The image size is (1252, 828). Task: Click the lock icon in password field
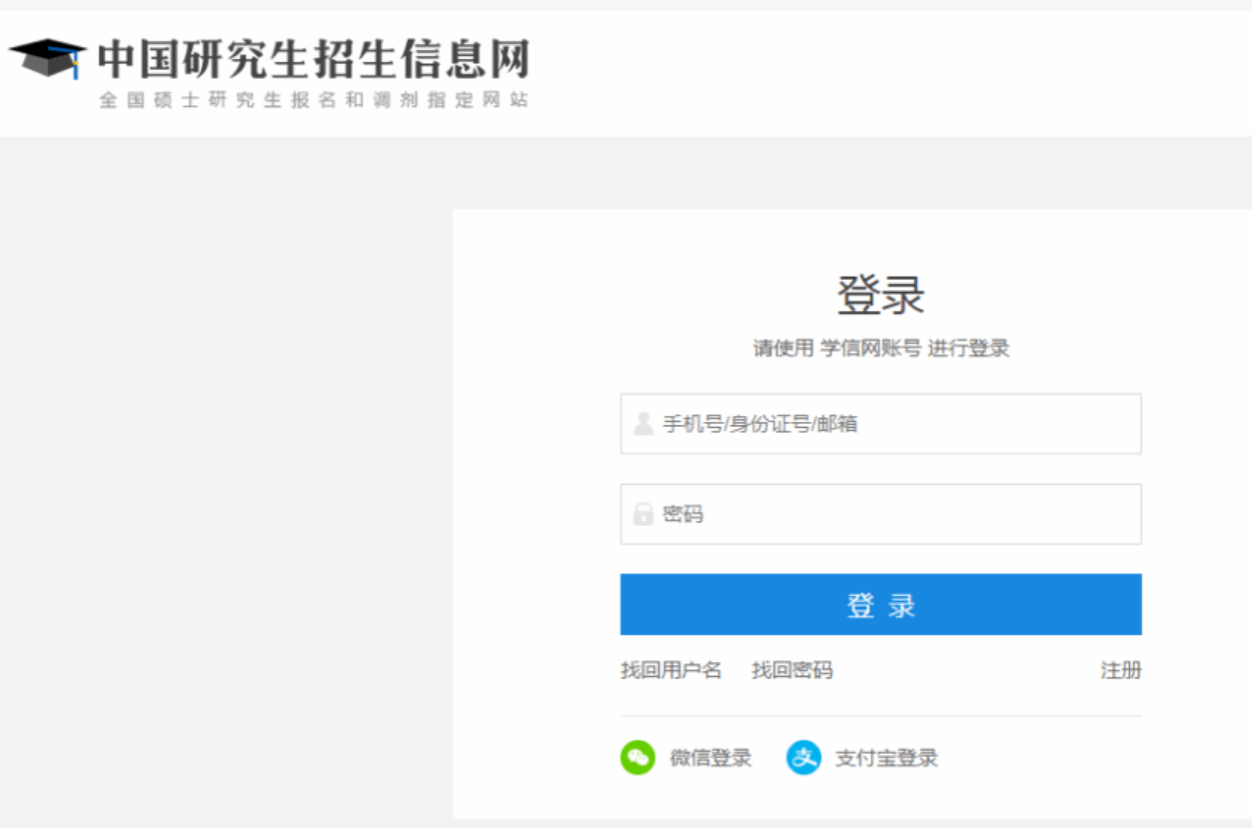tap(643, 515)
